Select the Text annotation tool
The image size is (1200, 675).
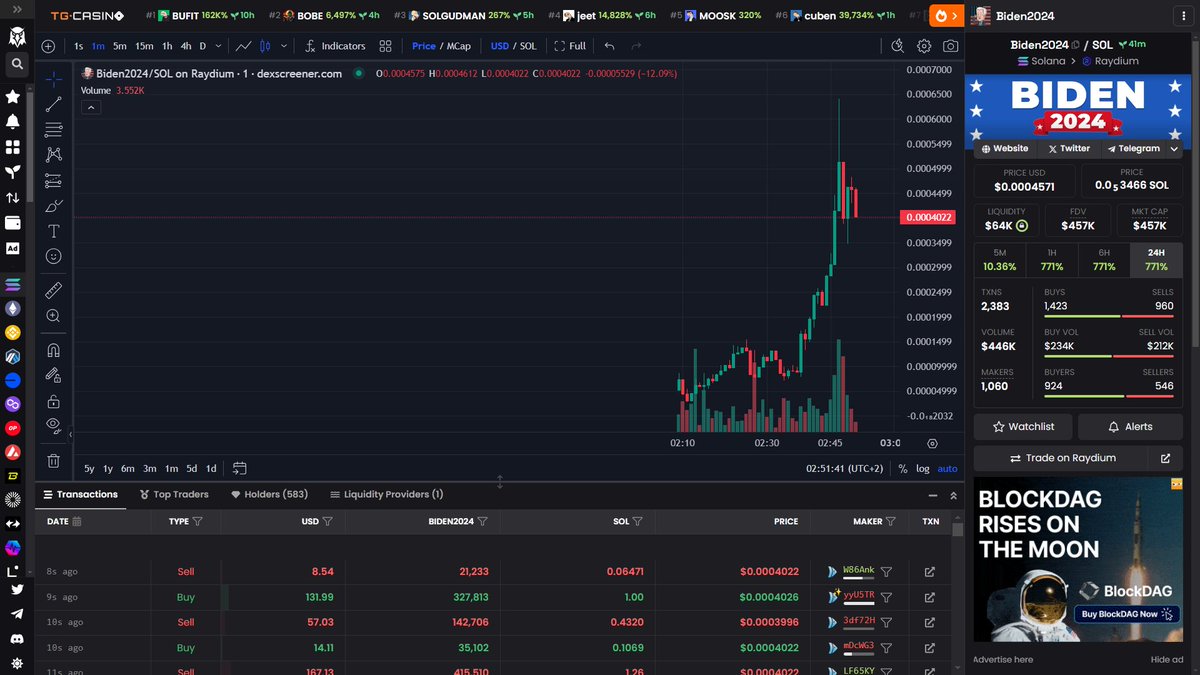pos(54,231)
